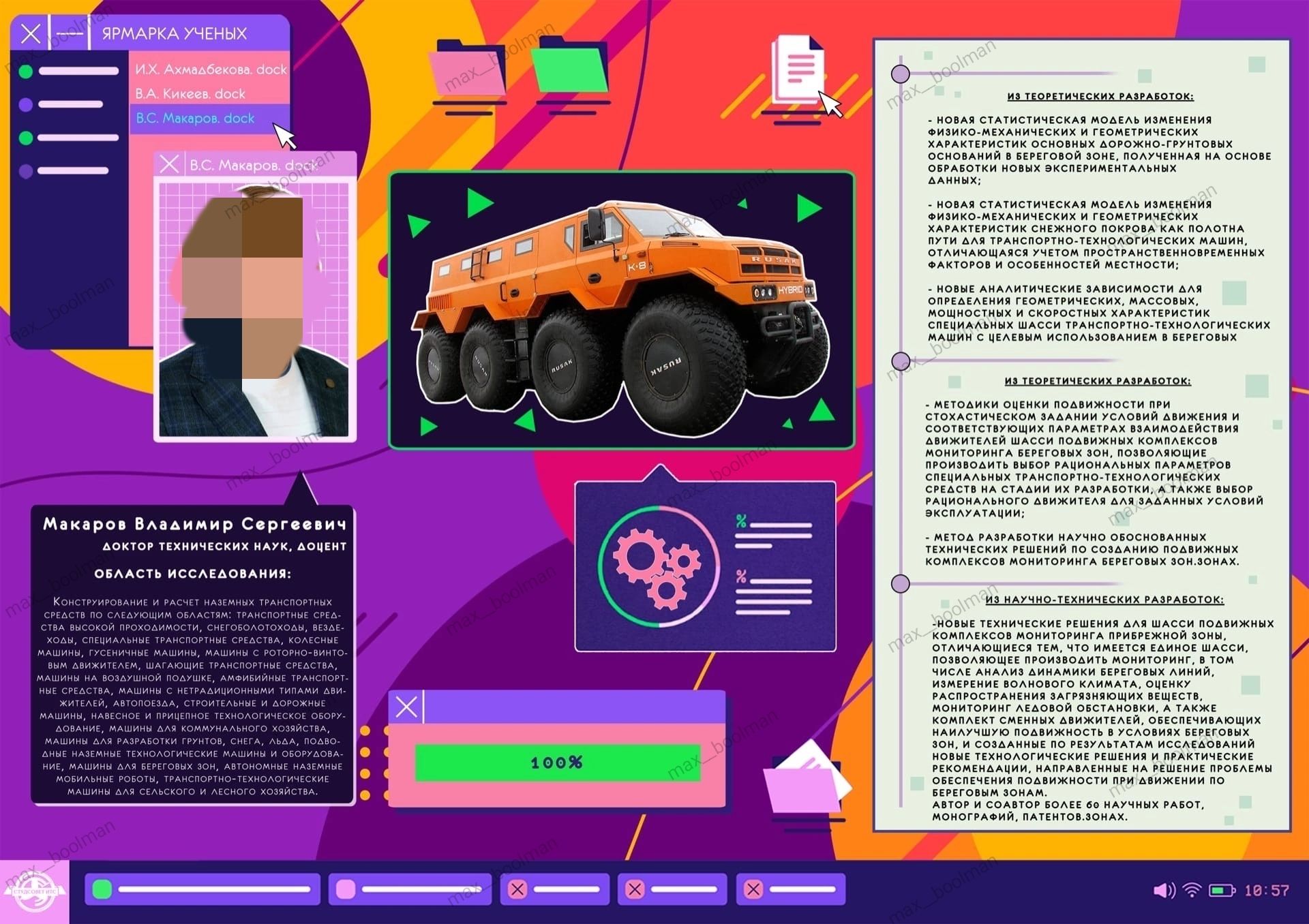Click the heading ОБЛАСТЬ ИССЛЕДОВАНИЯ:
Viewport: 1309px width, 924px height.
[193, 574]
